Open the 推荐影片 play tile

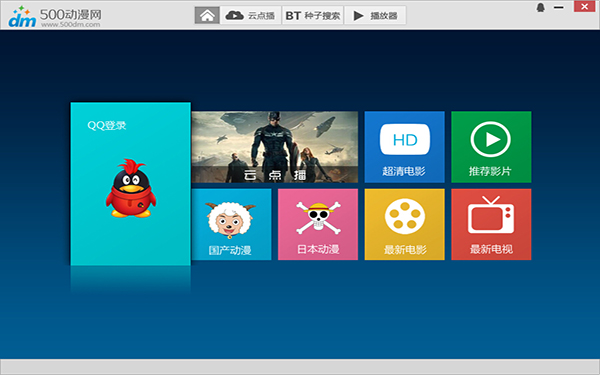(491, 147)
